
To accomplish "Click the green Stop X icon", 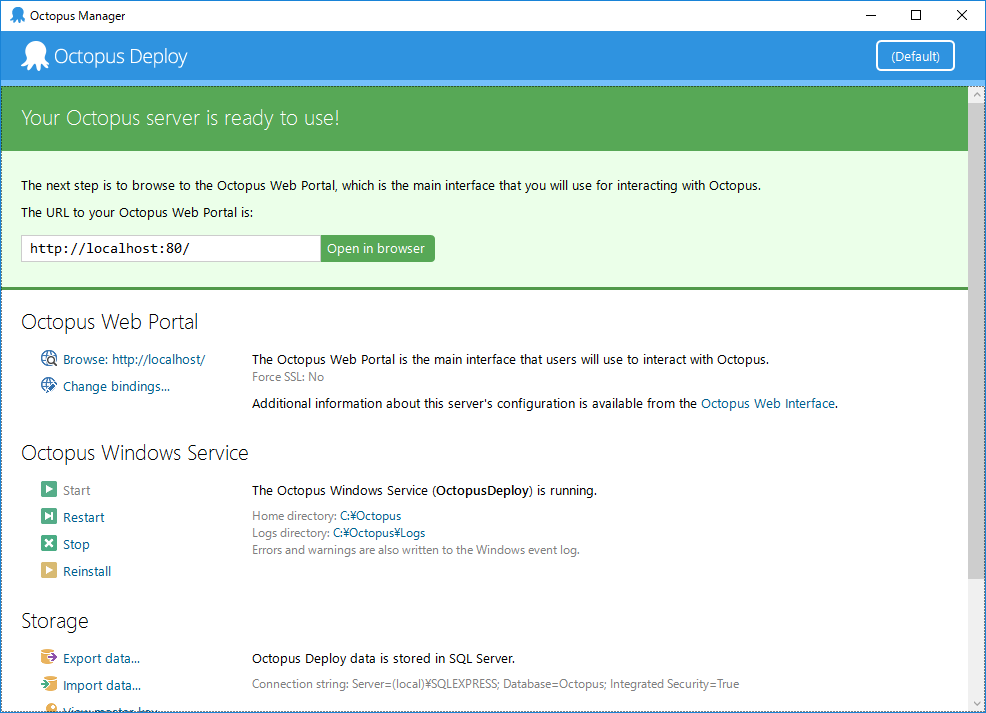I will click(49, 543).
